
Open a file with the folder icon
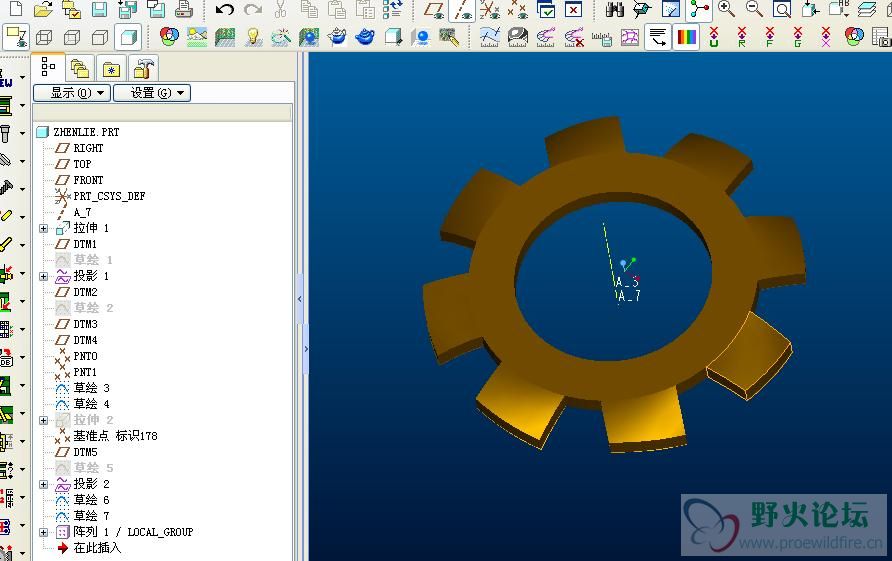pyautogui.click(x=43, y=9)
